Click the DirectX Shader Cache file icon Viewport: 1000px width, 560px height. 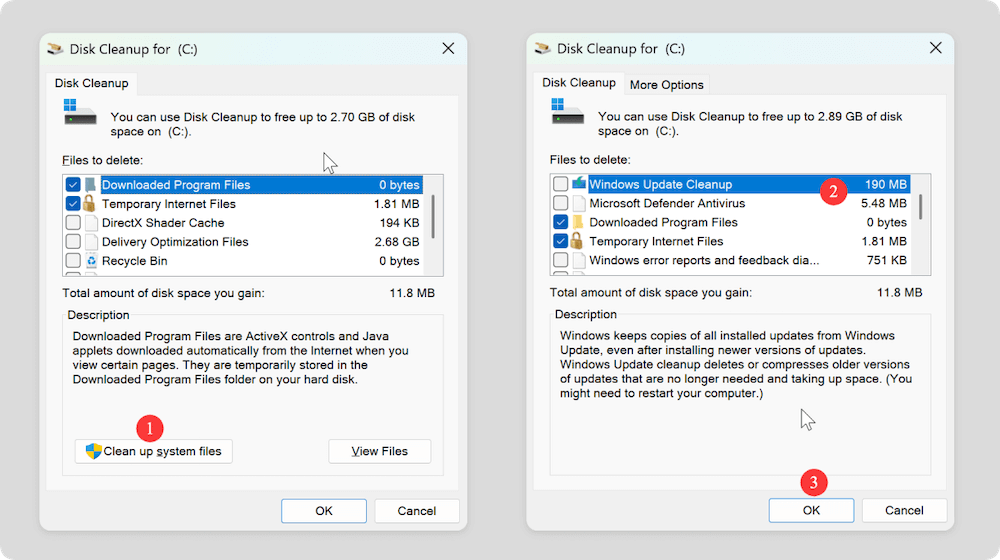[91, 223]
